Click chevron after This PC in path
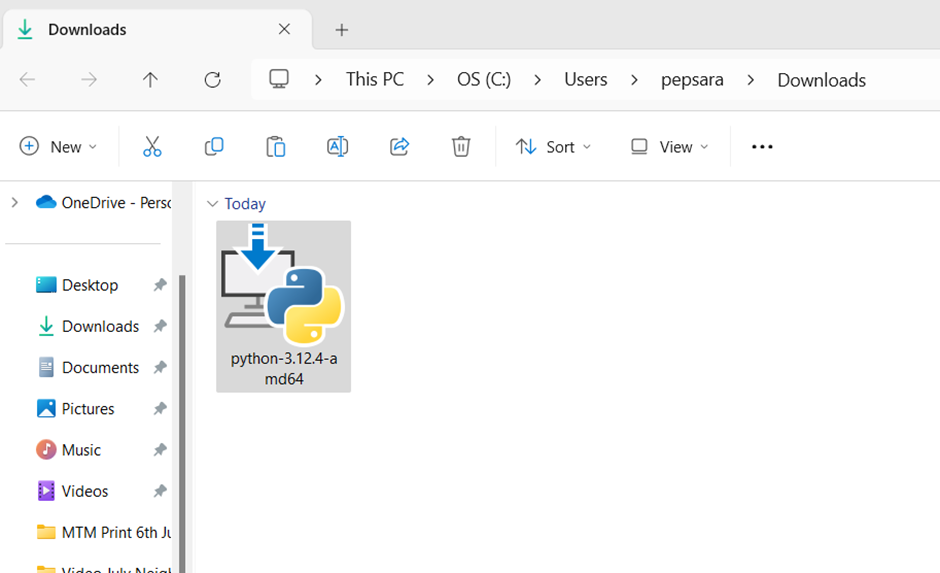This screenshot has width=940, height=573. pyautogui.click(x=430, y=80)
